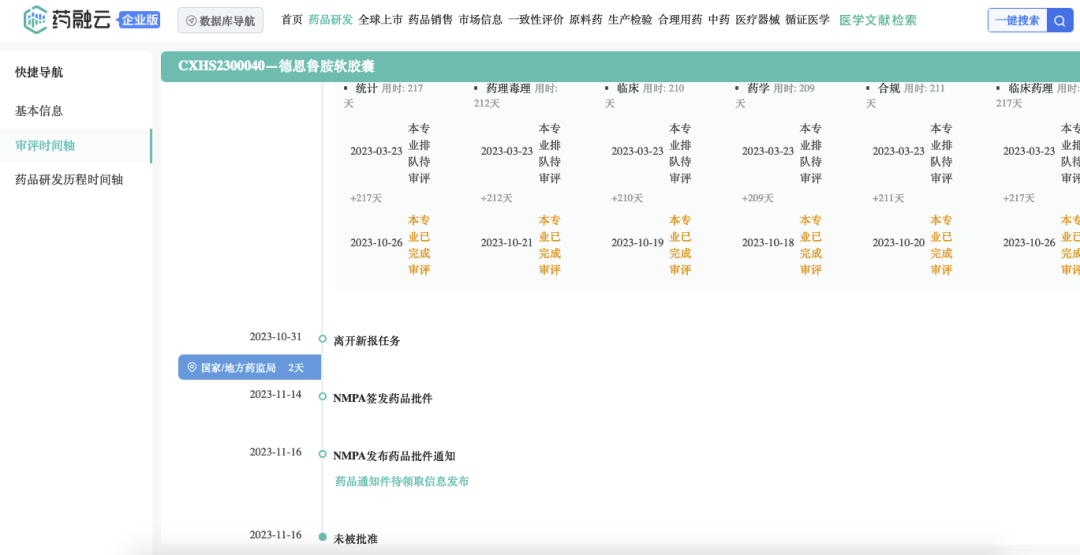Image resolution: width=1080 pixels, height=555 pixels.
Task: Click the 药品通知件待领取信息发布 link
Action: click(401, 482)
